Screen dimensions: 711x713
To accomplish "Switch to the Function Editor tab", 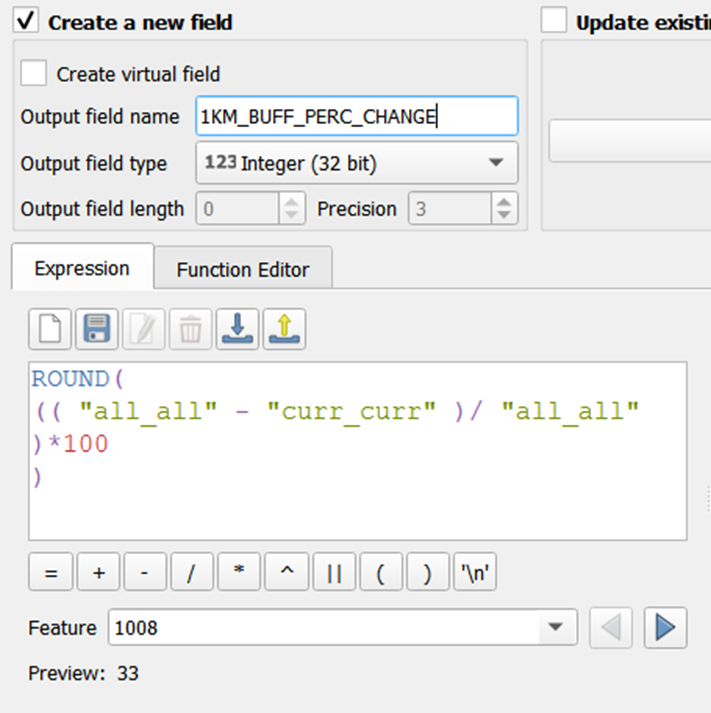I will click(x=243, y=269).
